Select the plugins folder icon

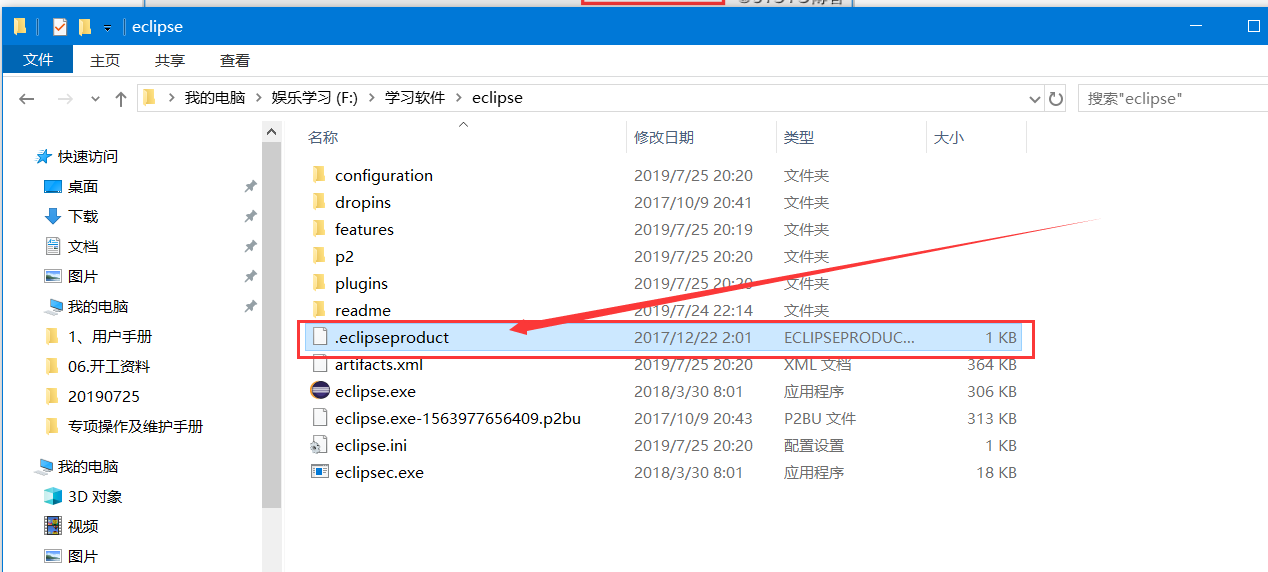tap(319, 283)
